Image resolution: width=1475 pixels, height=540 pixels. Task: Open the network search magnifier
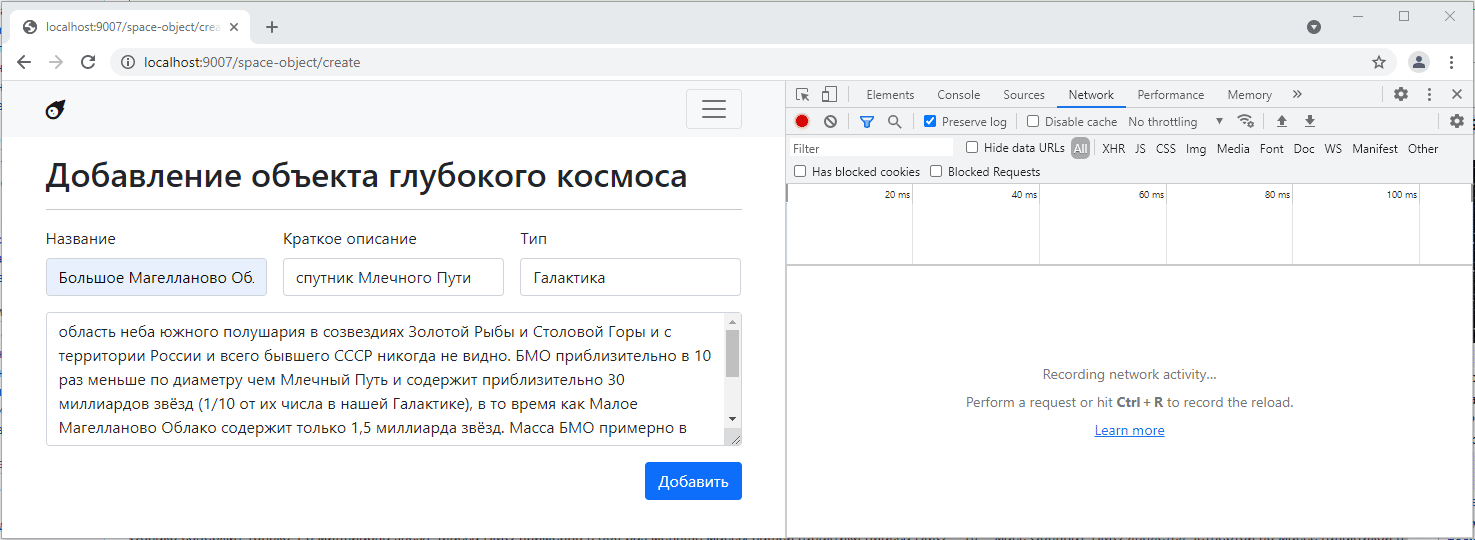point(895,121)
